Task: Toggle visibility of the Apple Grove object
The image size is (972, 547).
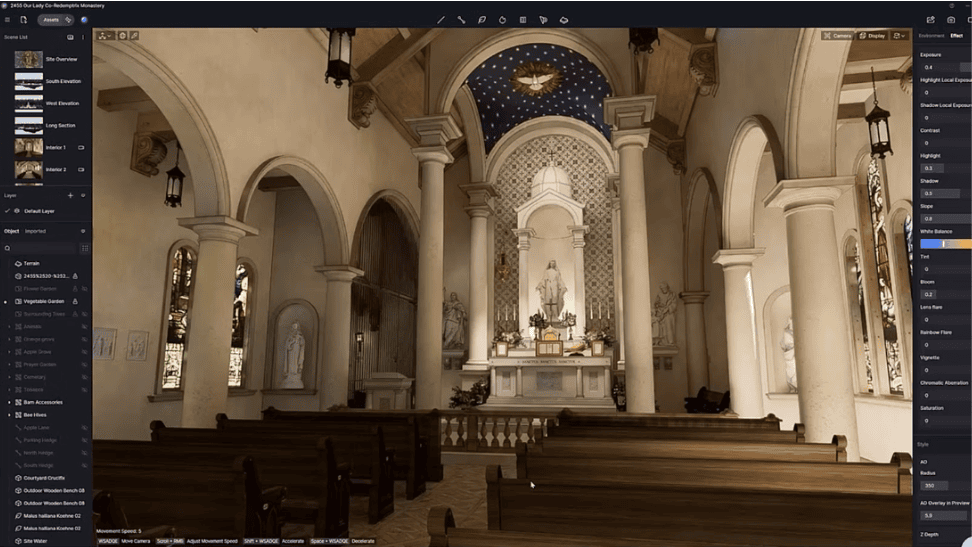Action: [x=84, y=352]
